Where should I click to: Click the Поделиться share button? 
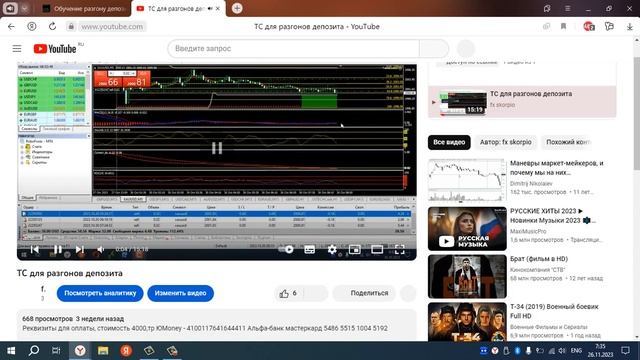click(x=364, y=293)
